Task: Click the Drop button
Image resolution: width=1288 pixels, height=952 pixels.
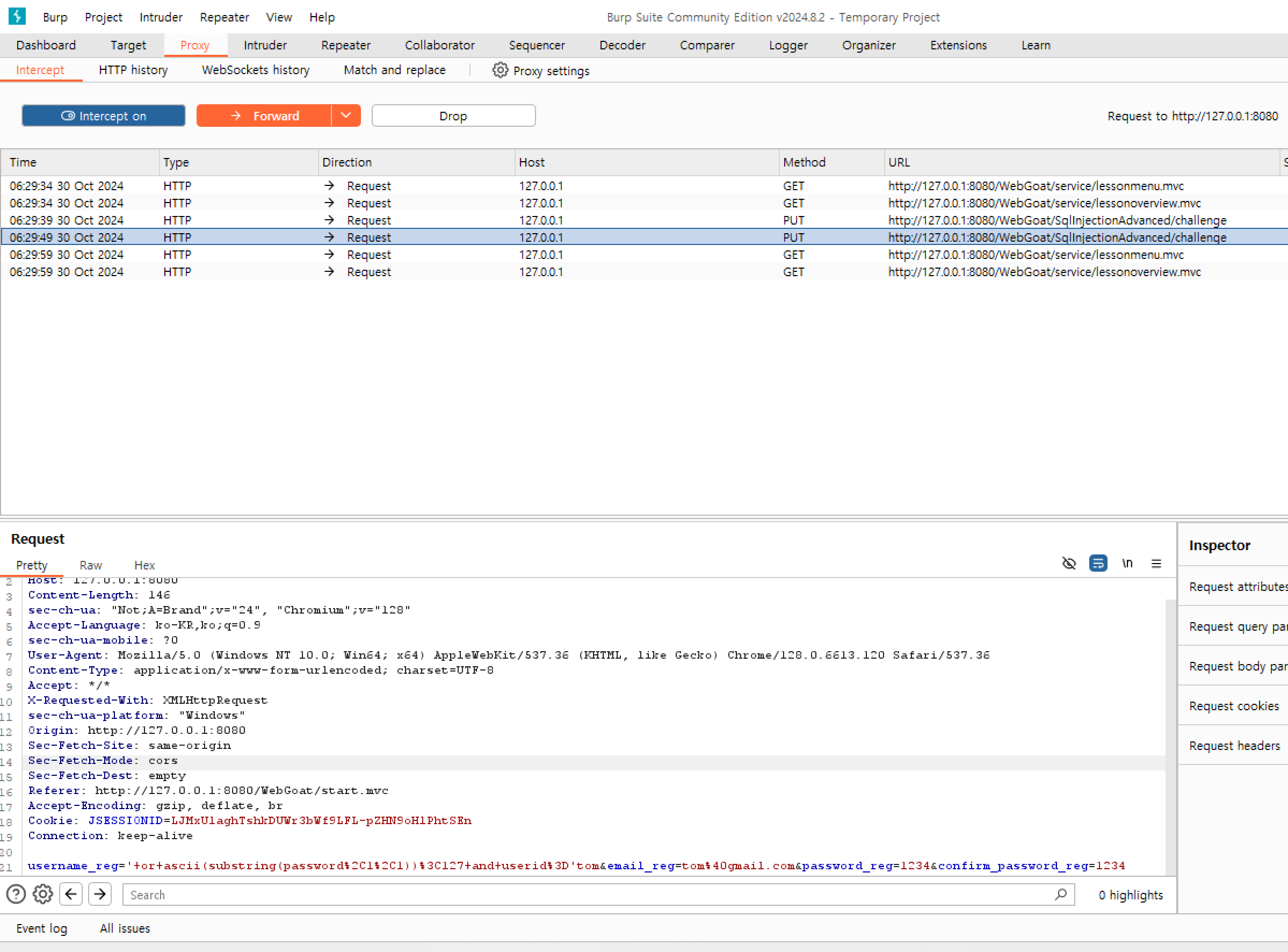Action: (453, 116)
